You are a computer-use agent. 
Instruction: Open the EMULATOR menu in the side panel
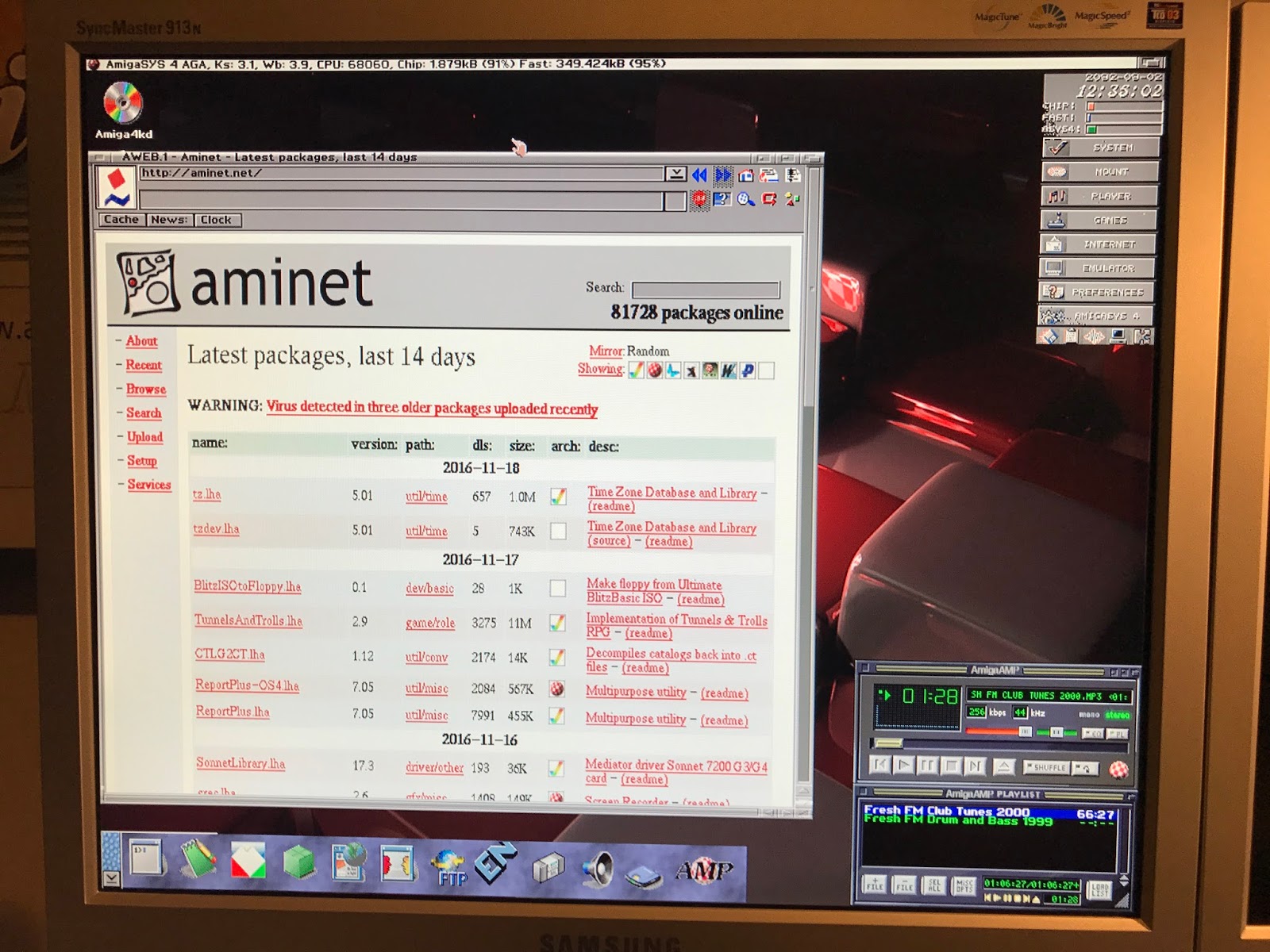(1097, 268)
